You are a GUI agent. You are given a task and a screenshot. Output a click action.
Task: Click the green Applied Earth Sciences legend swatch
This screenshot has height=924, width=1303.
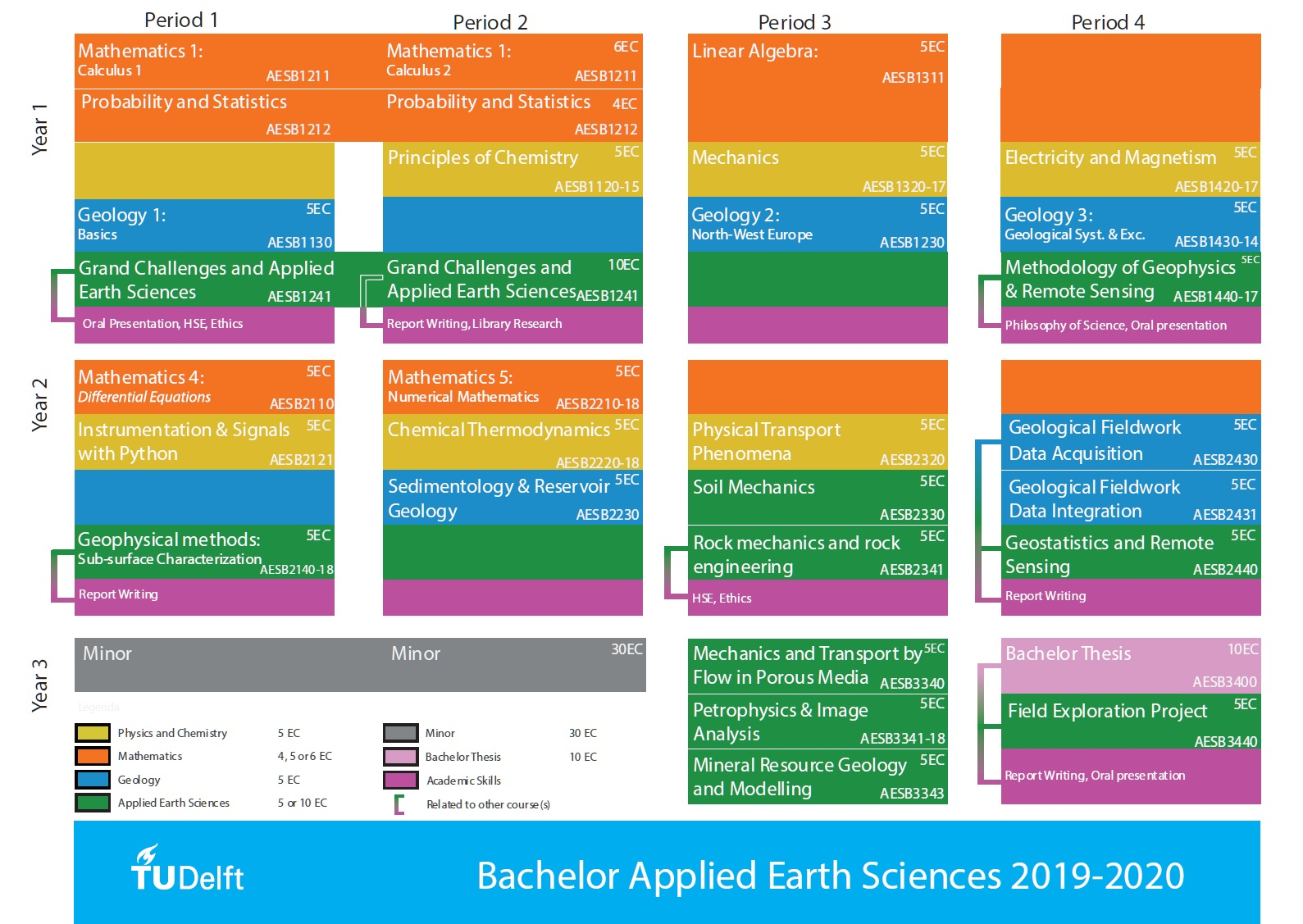(93, 803)
